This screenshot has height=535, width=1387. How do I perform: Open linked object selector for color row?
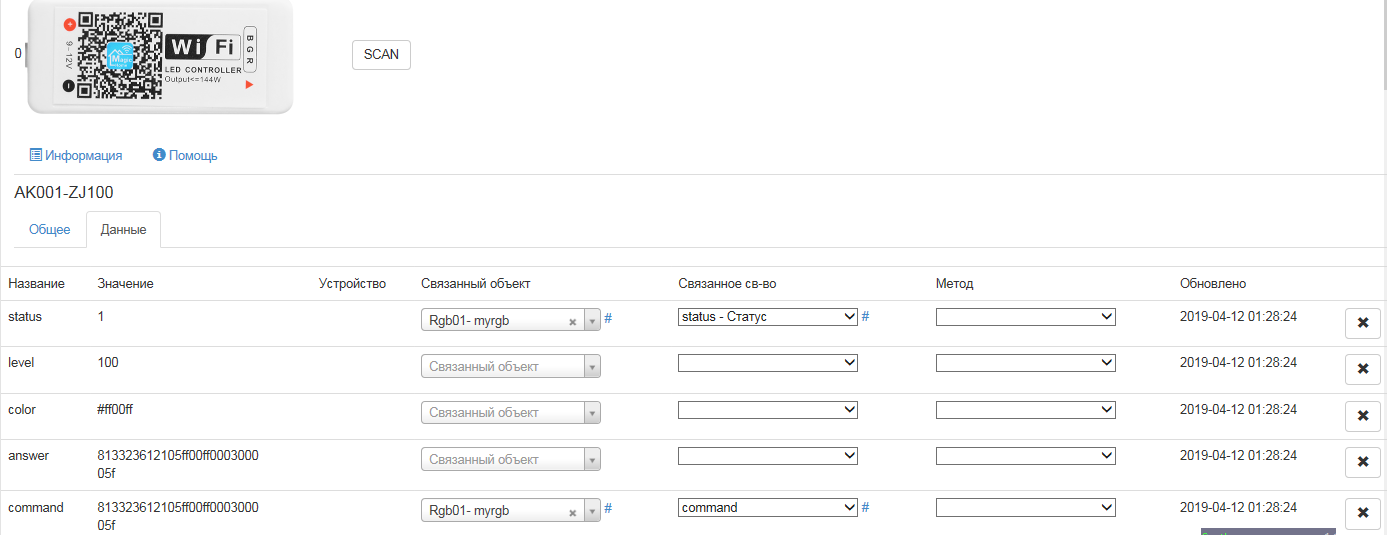pyautogui.click(x=511, y=413)
